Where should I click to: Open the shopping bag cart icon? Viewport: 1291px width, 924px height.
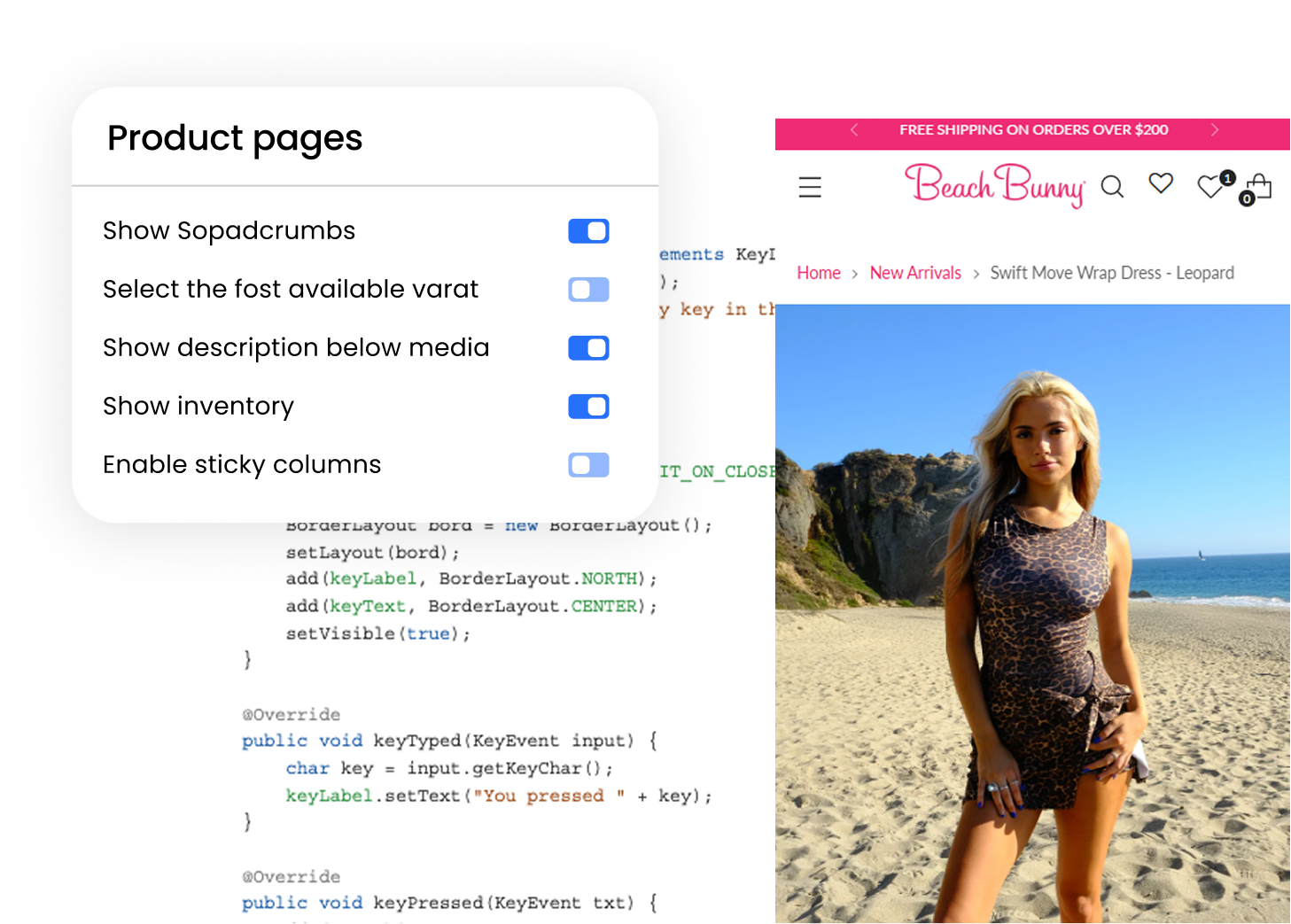click(x=1259, y=188)
